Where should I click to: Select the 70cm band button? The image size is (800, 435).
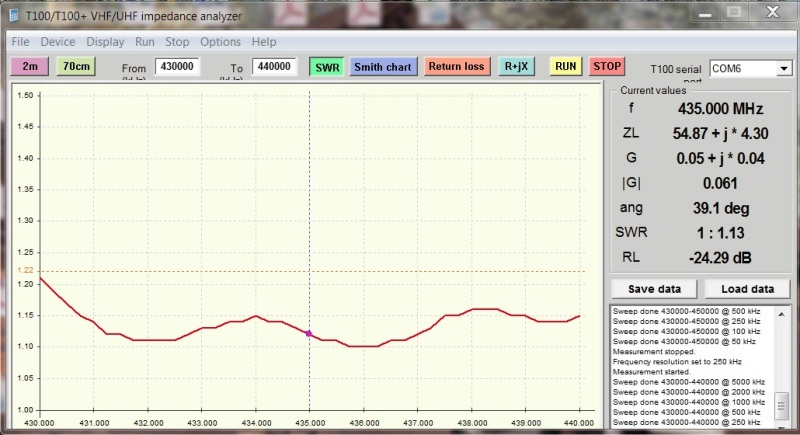coord(76,66)
